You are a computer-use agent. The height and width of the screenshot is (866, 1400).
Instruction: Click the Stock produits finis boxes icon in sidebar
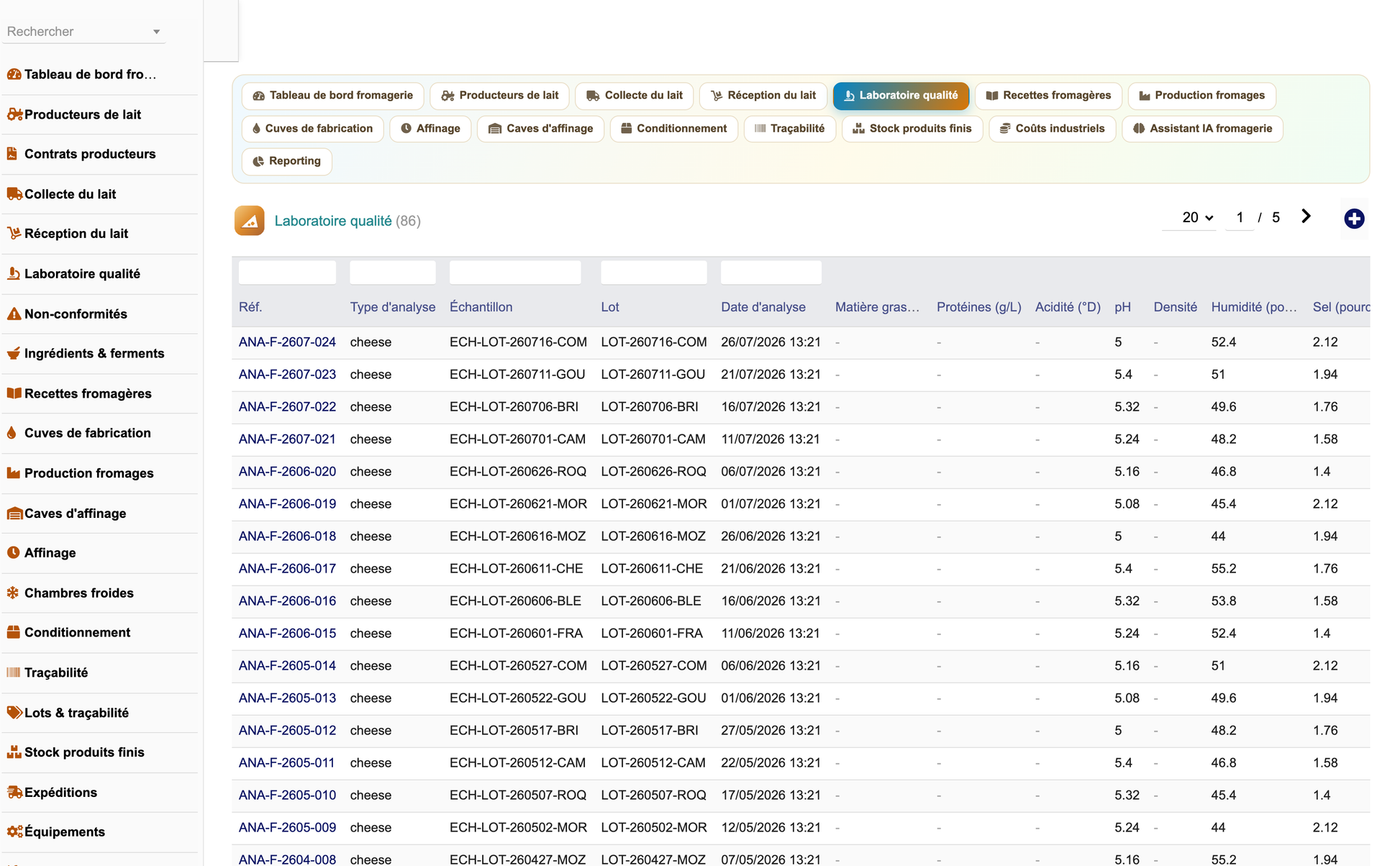[14, 752]
